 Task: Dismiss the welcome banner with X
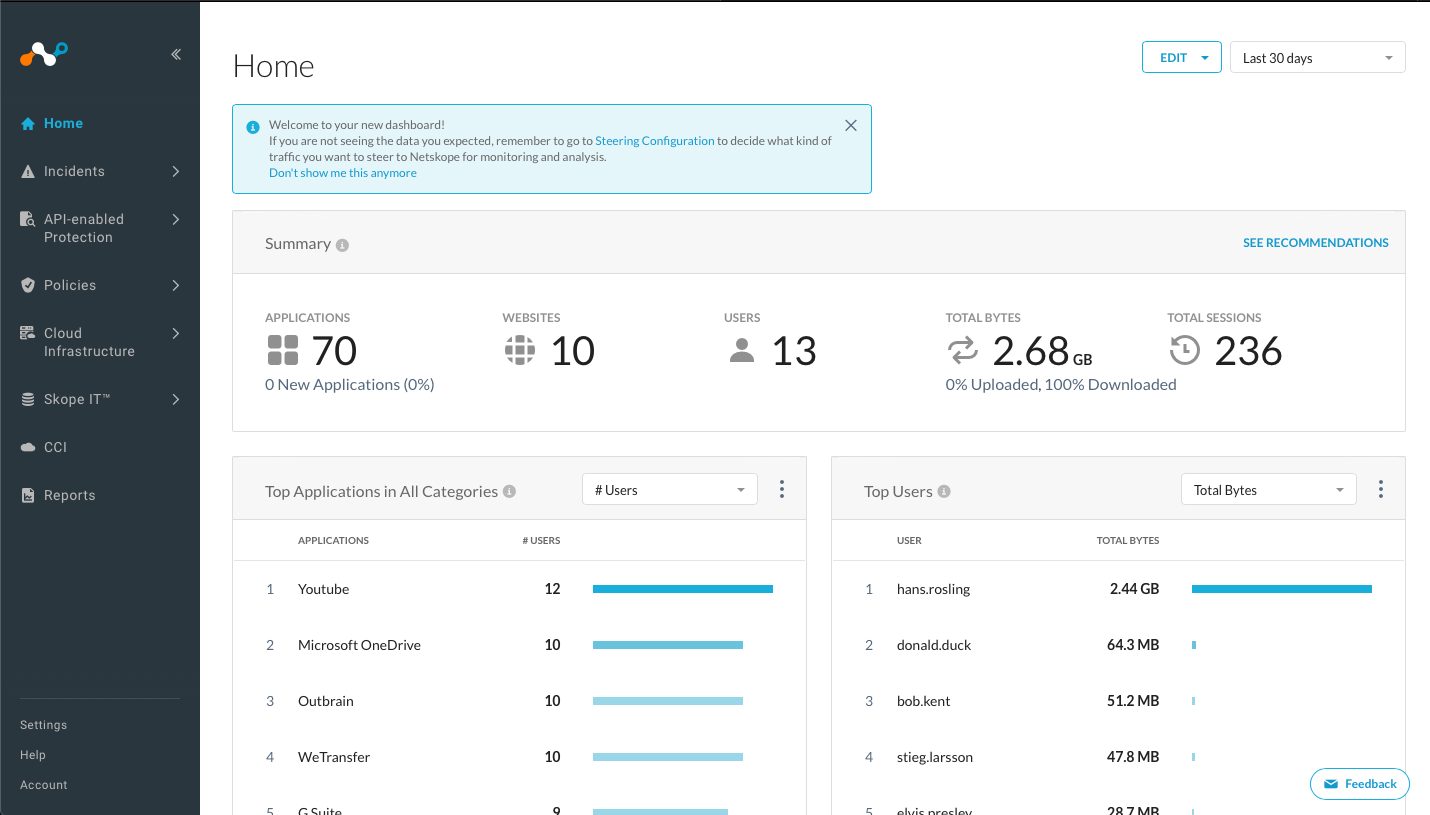[x=851, y=126]
